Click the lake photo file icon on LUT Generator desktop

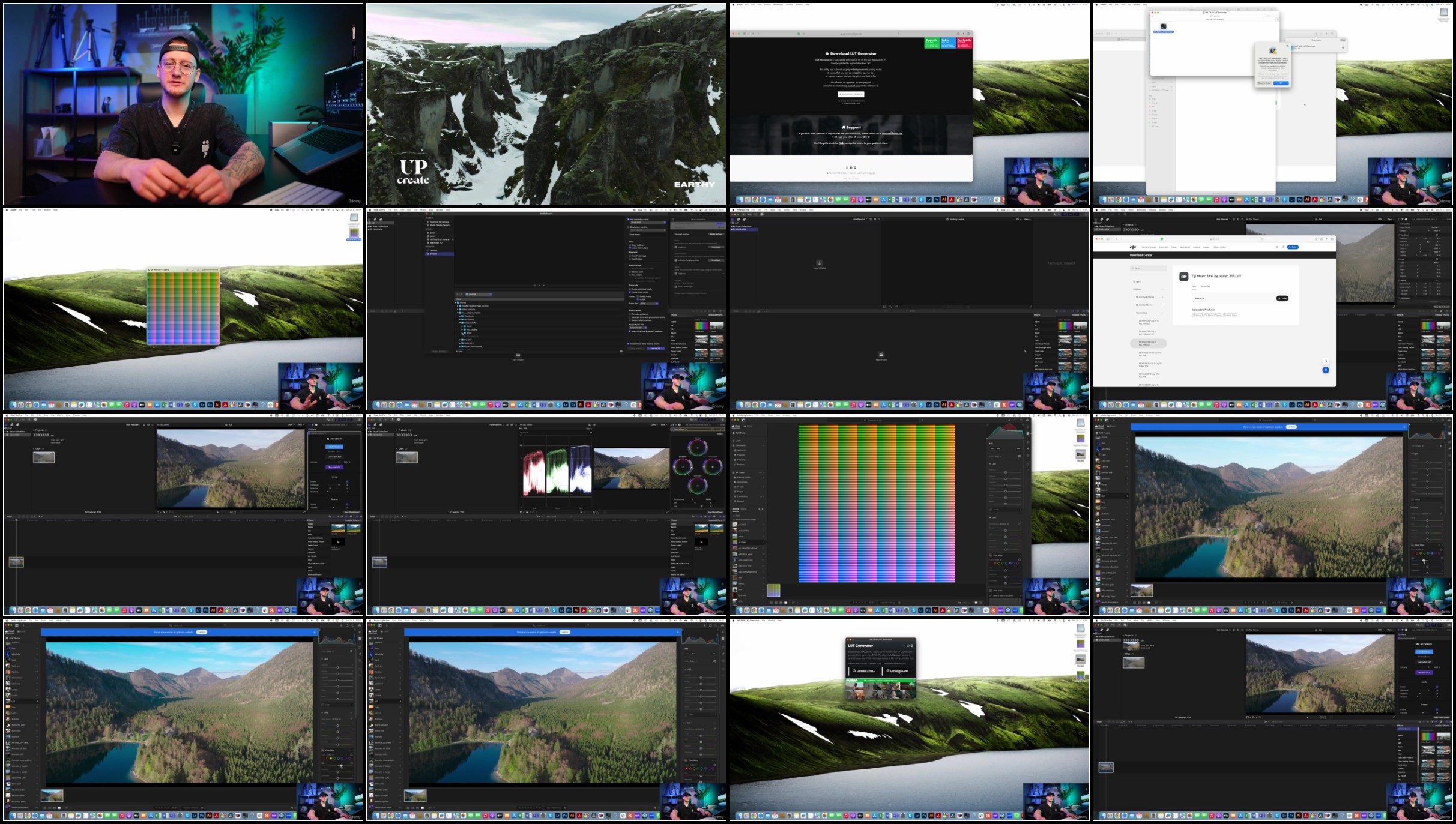[1080, 659]
